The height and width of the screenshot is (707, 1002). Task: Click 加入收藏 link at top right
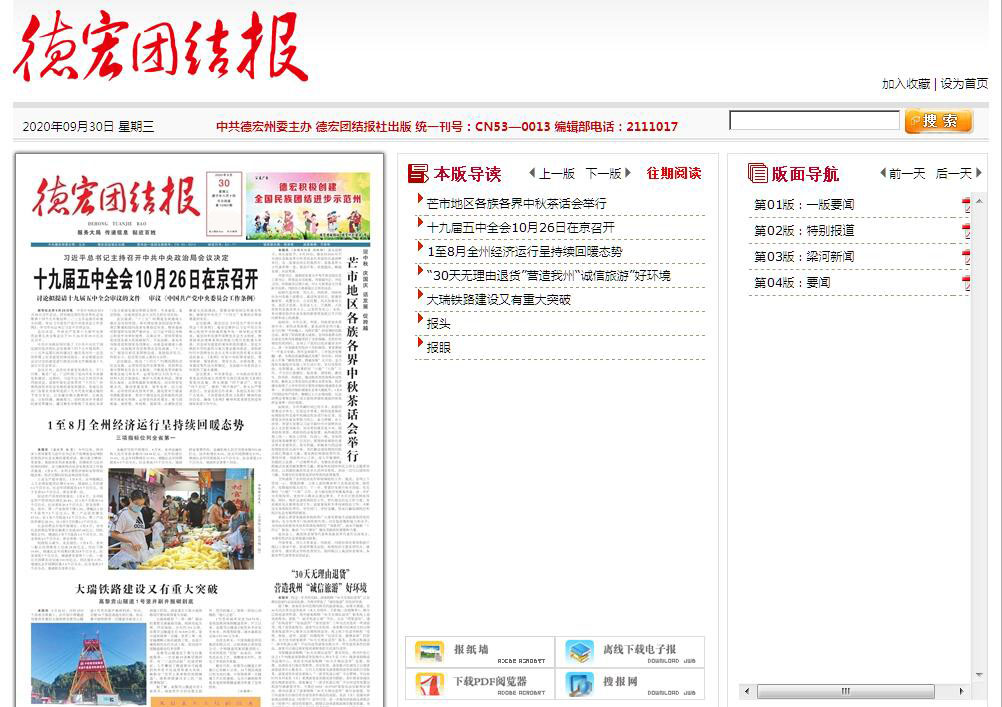905,84
